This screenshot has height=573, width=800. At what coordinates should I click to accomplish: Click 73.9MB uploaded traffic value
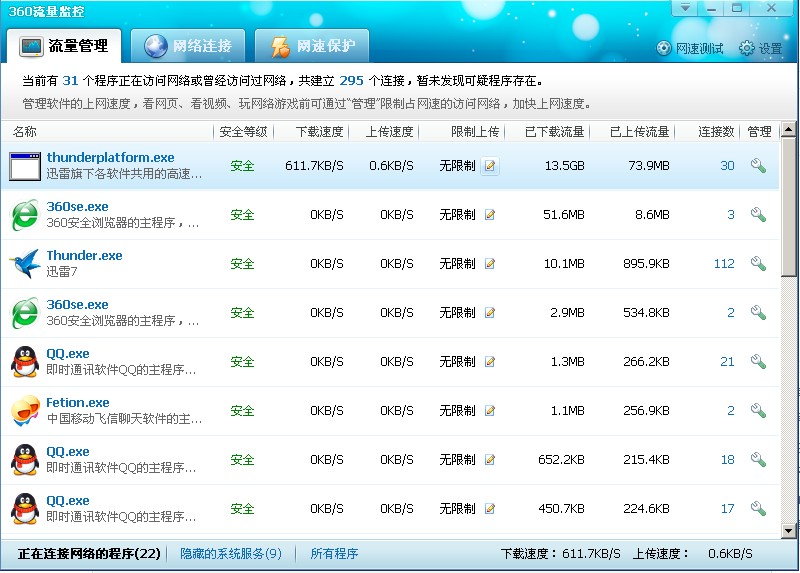point(648,165)
